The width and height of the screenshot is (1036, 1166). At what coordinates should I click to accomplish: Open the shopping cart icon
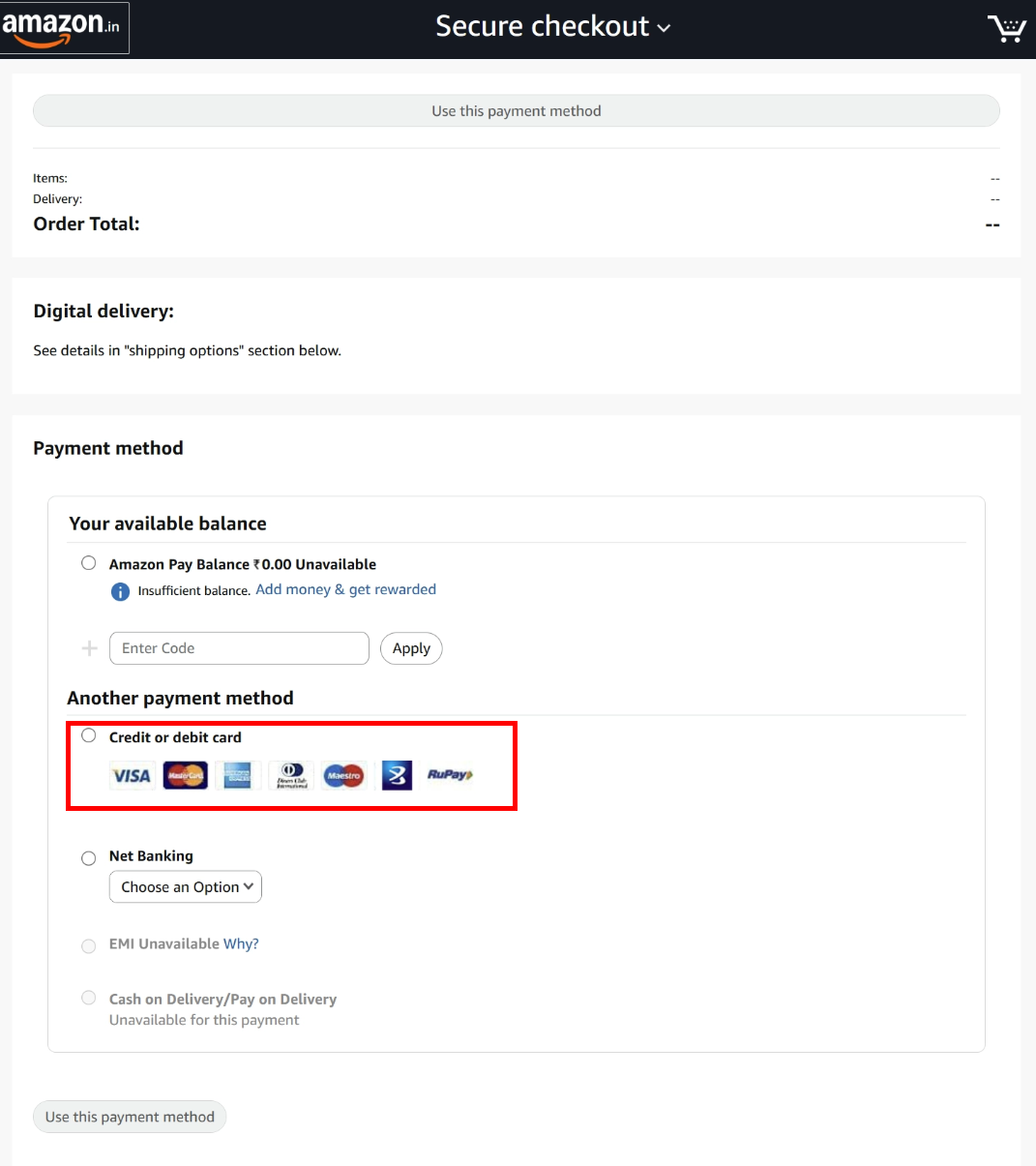1006,28
